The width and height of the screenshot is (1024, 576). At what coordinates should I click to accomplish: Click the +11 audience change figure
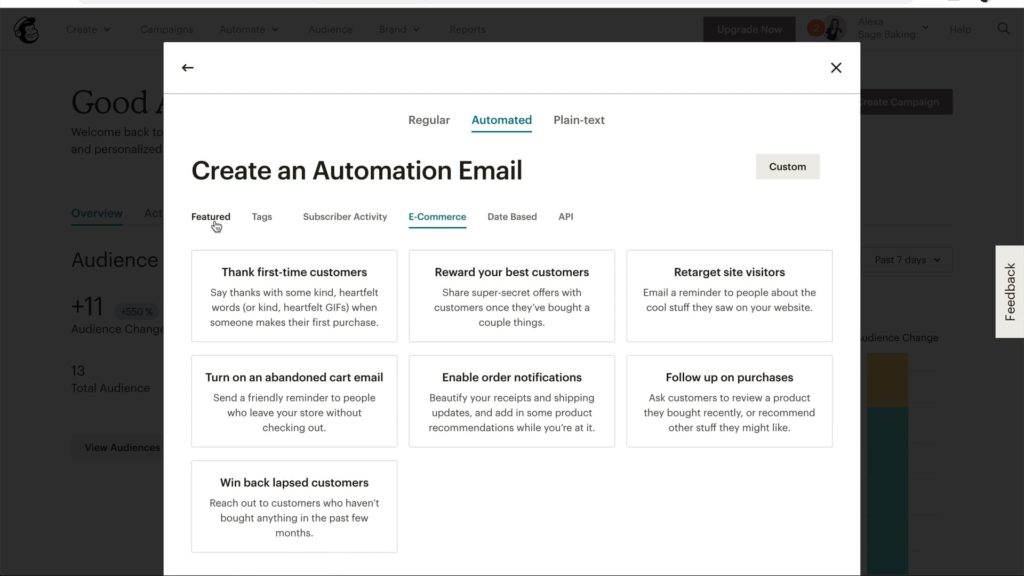pyautogui.click(x=87, y=306)
